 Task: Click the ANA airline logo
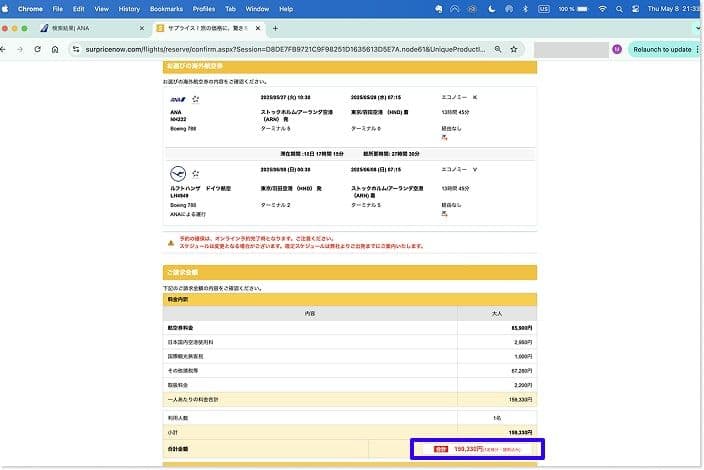pos(177,99)
